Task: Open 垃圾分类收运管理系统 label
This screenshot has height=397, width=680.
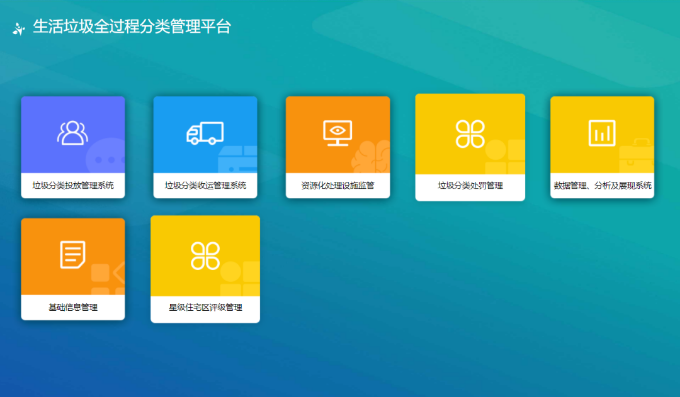Action: coord(205,185)
